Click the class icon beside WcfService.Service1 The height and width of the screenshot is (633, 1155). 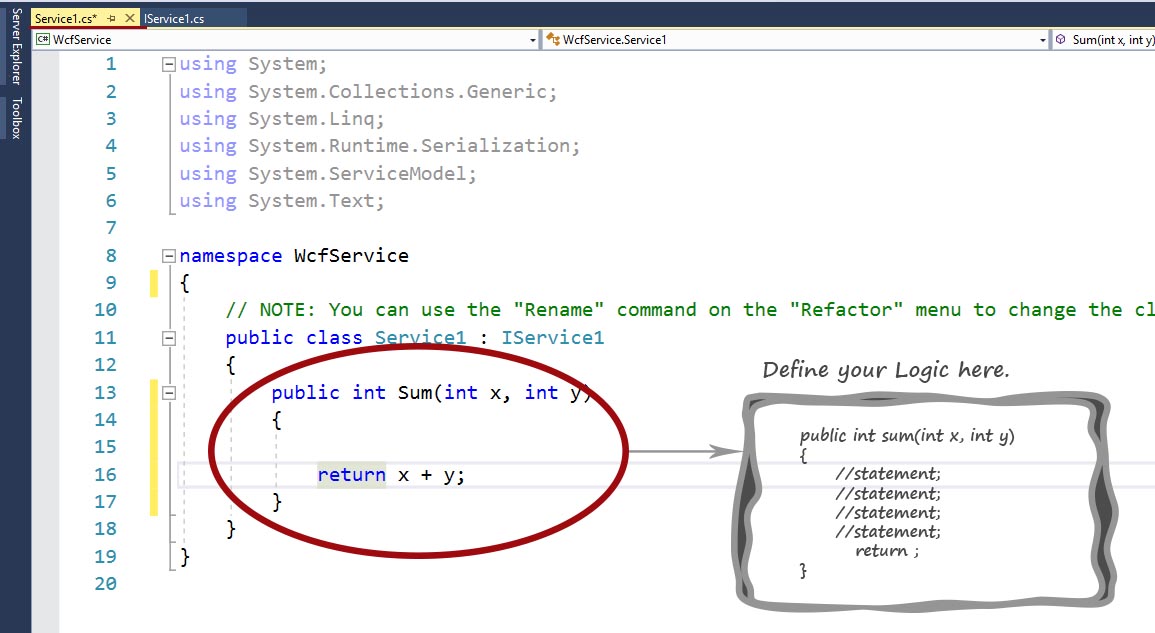coord(553,40)
